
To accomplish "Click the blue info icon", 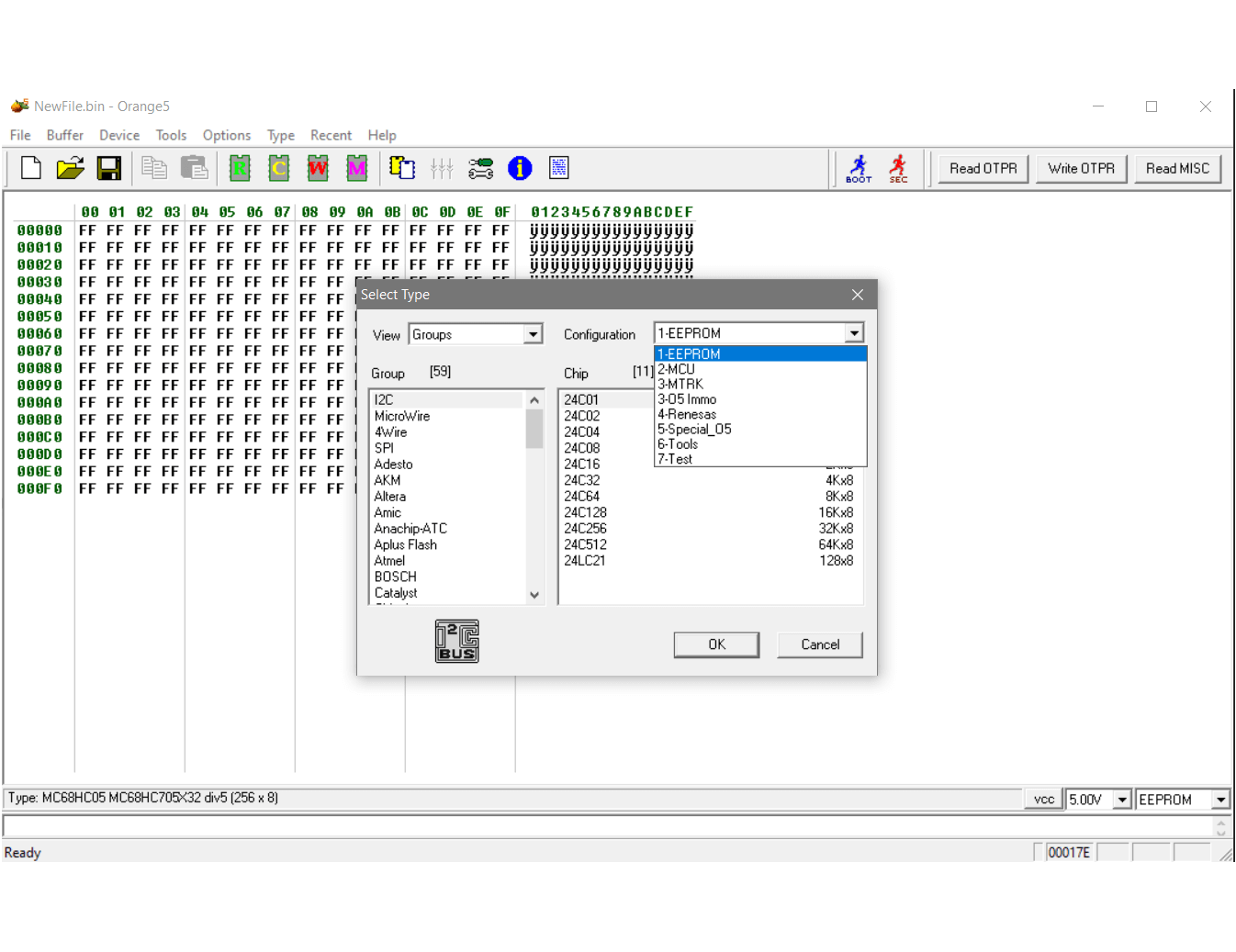I will (520, 168).
